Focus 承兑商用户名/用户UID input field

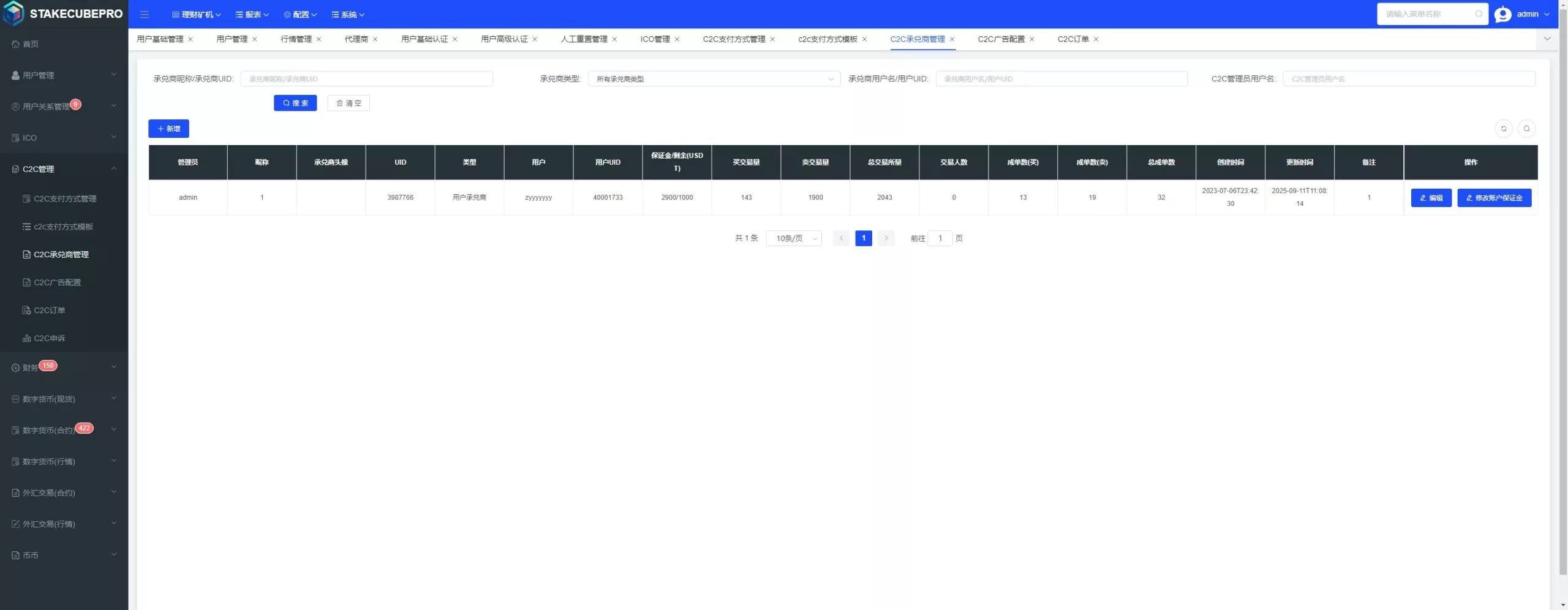pos(1061,79)
